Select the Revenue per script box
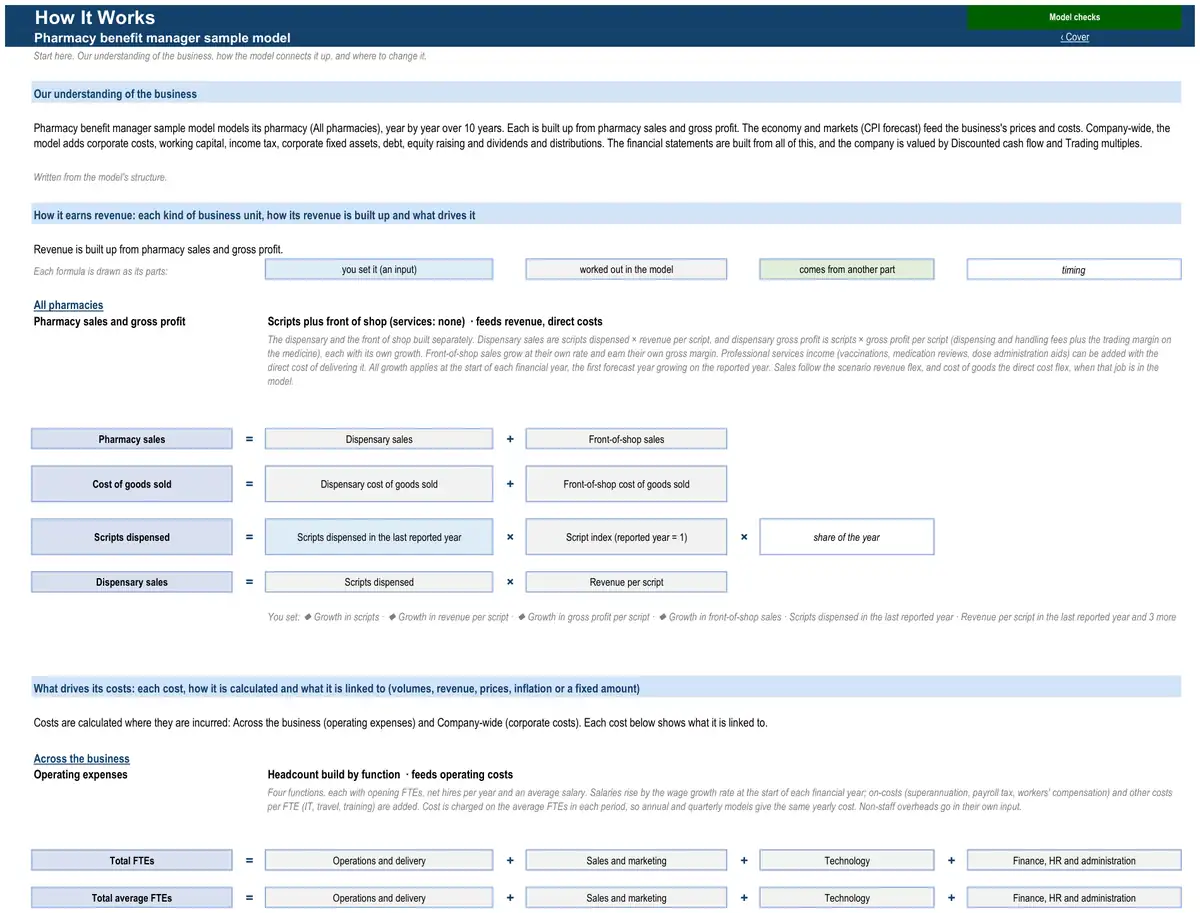The height and width of the screenshot is (913, 1200). coord(626,582)
